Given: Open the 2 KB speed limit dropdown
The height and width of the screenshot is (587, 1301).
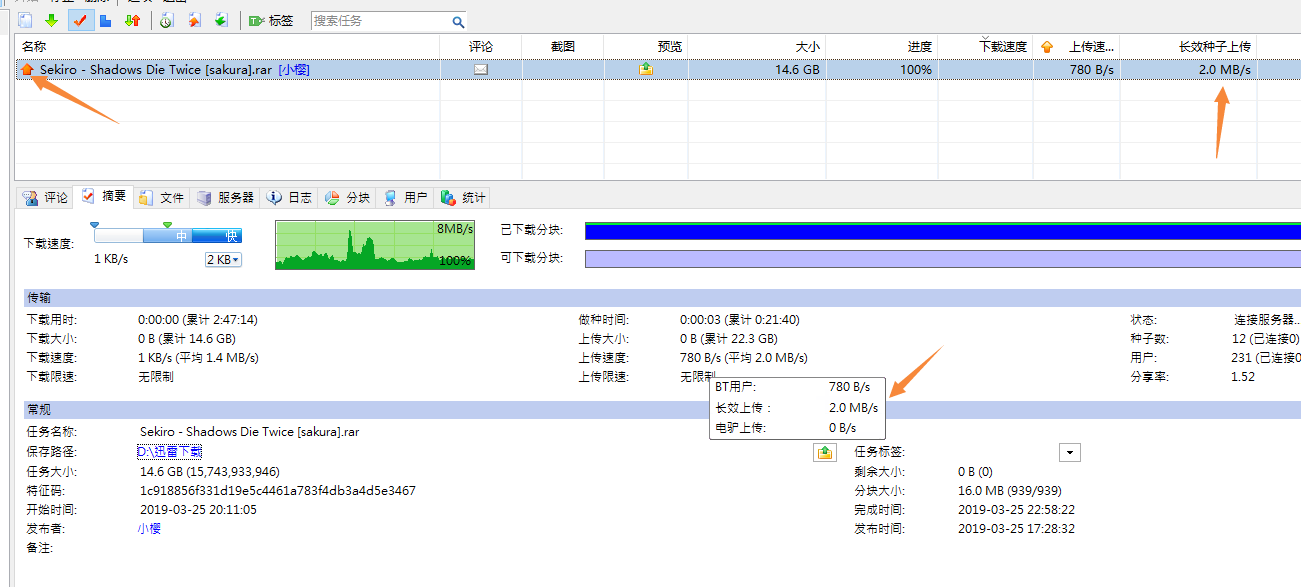Looking at the screenshot, I should pyautogui.click(x=223, y=260).
